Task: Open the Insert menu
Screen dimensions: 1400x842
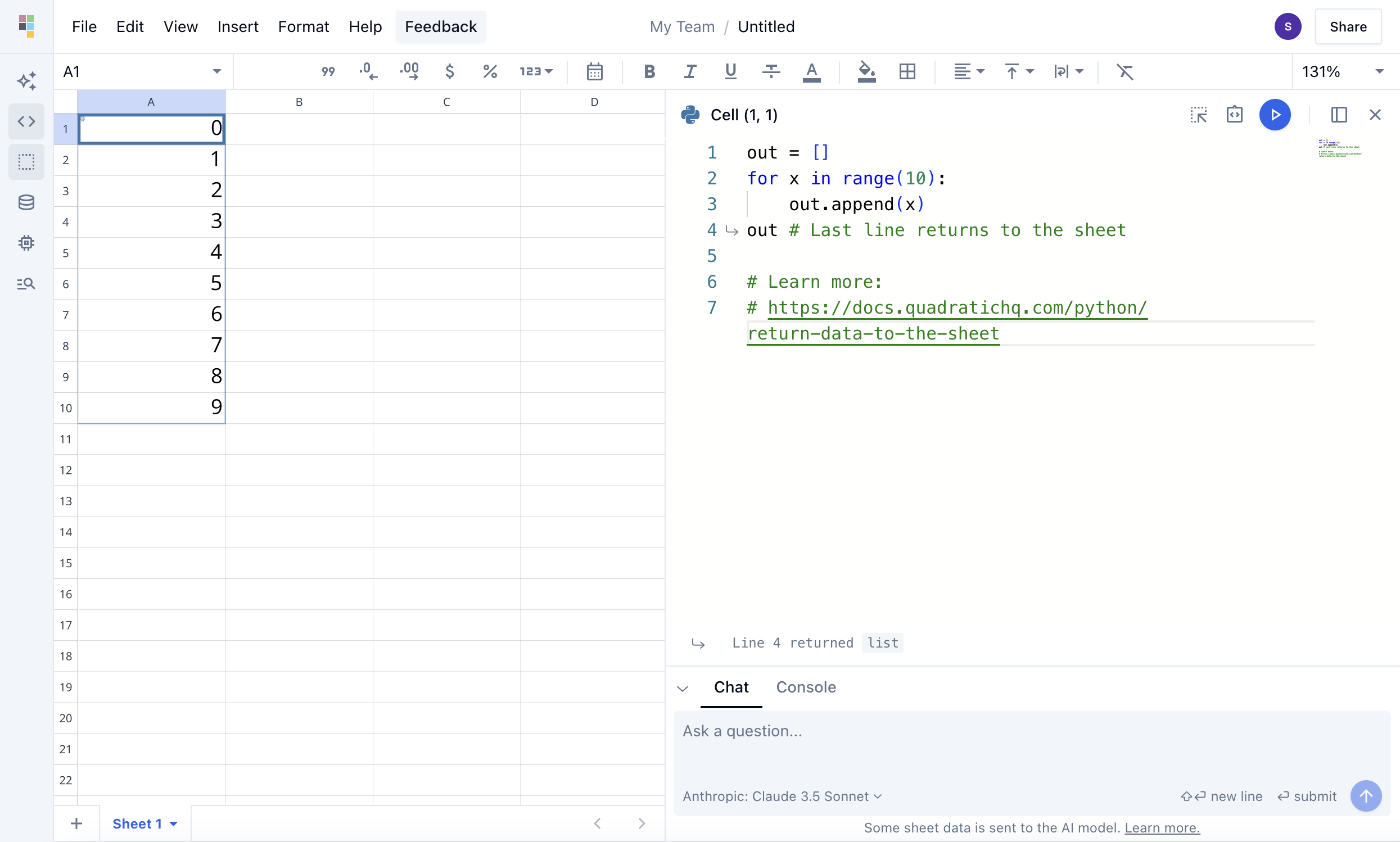Action: pyautogui.click(x=238, y=26)
